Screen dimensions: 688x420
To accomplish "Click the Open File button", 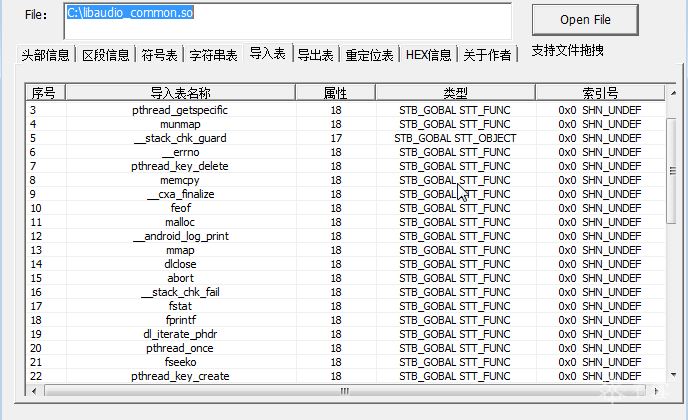I will pyautogui.click(x=585, y=20).
